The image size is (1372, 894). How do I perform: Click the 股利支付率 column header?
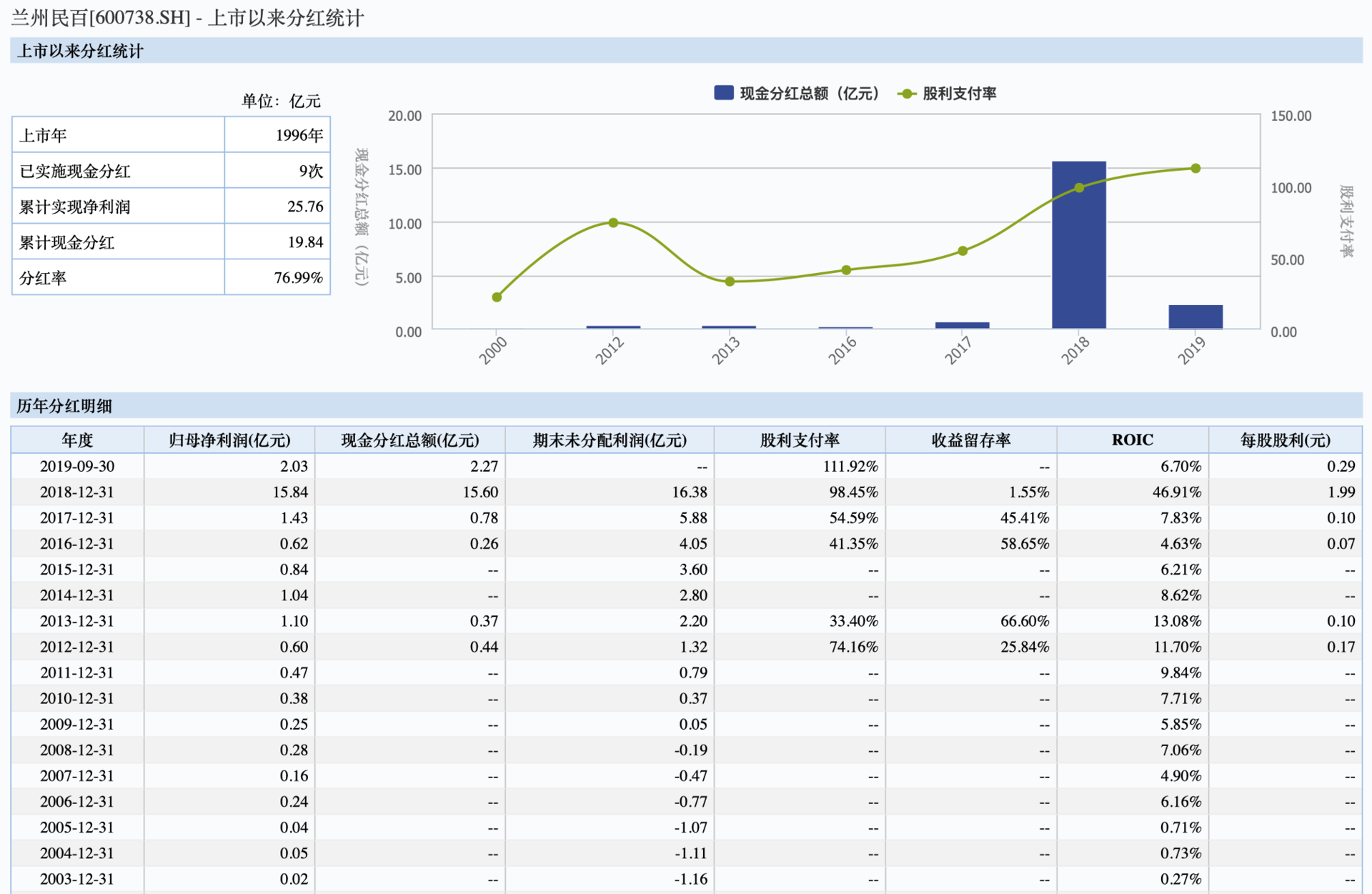click(x=799, y=440)
